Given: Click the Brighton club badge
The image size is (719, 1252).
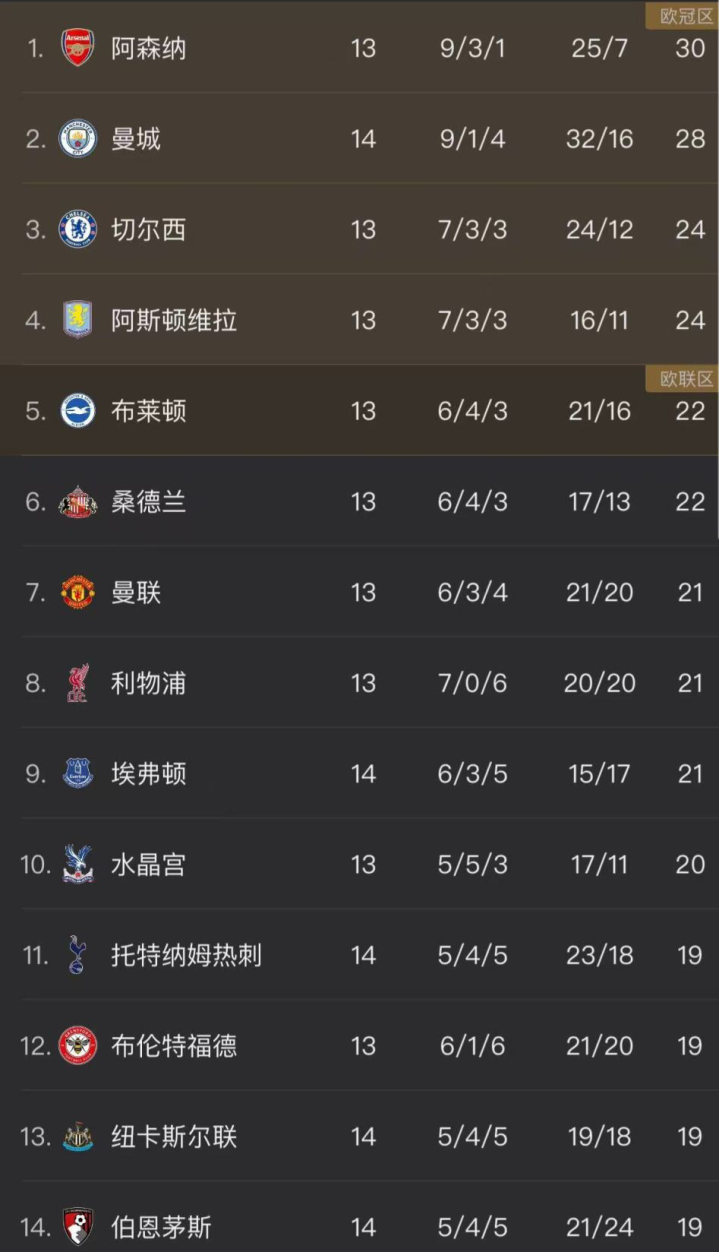Looking at the screenshot, I should point(78,411).
